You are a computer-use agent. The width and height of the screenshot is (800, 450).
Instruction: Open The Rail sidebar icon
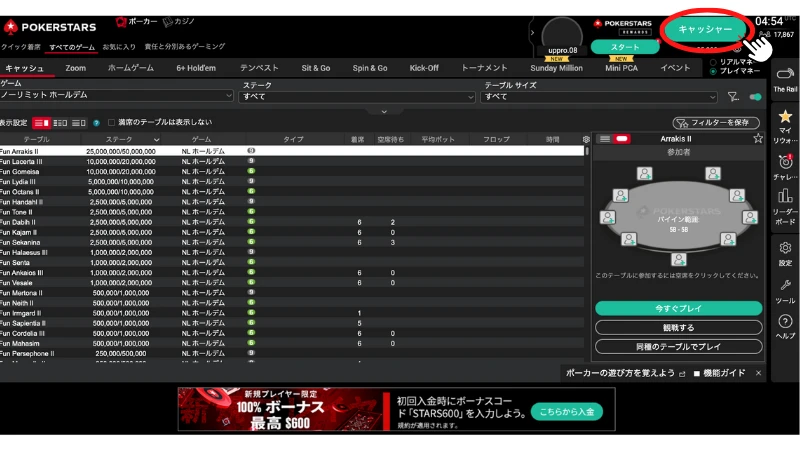pyautogui.click(x=785, y=74)
